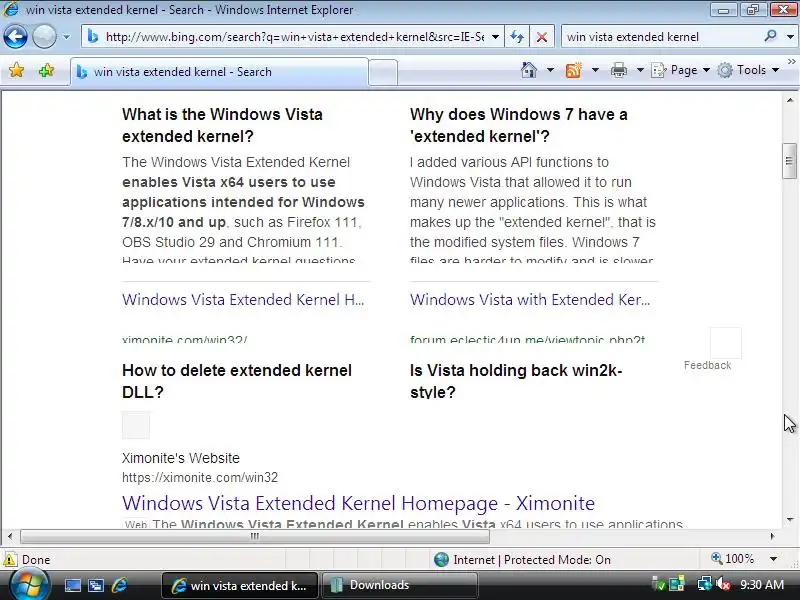Image resolution: width=800 pixels, height=600 pixels.
Task: Click the muted volume speaker tray icon
Action: point(723,584)
